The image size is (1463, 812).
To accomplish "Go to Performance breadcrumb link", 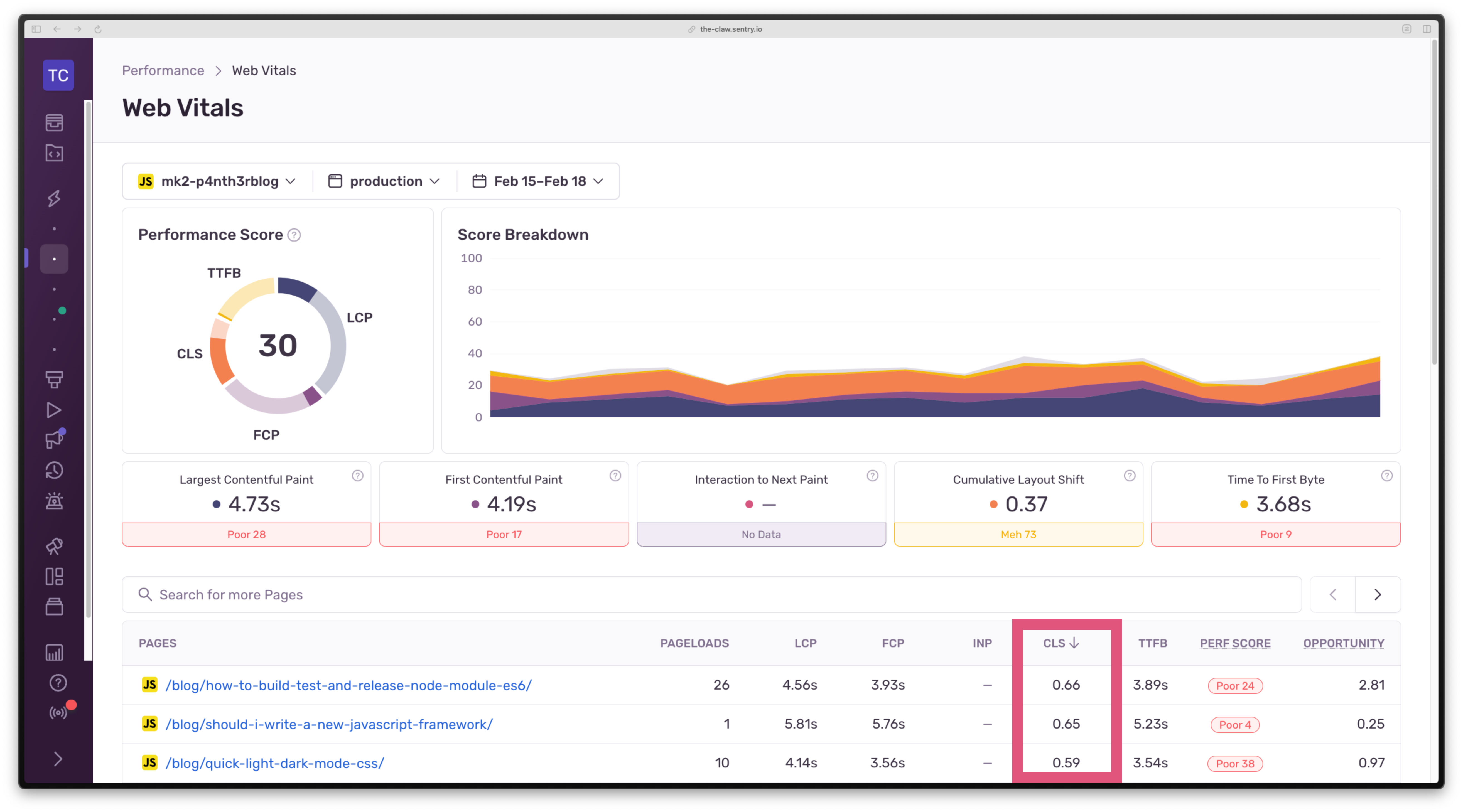I will tap(163, 70).
